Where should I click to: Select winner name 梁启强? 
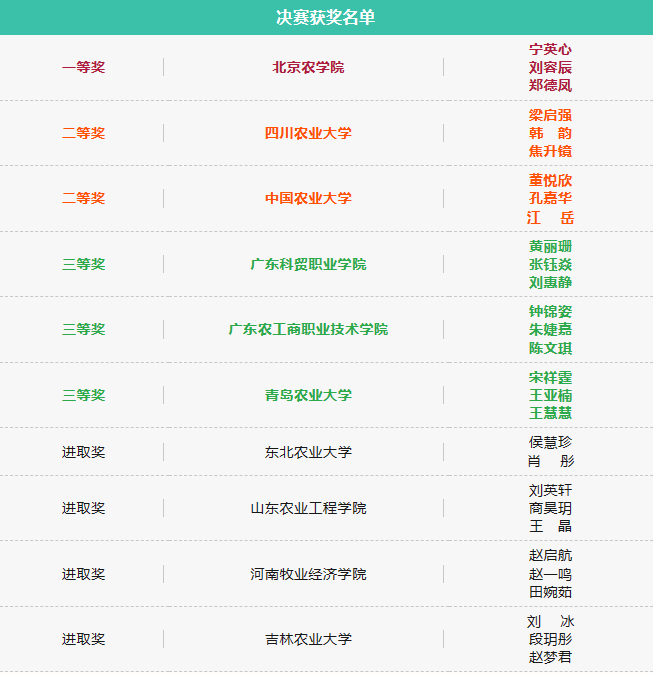(x=550, y=115)
